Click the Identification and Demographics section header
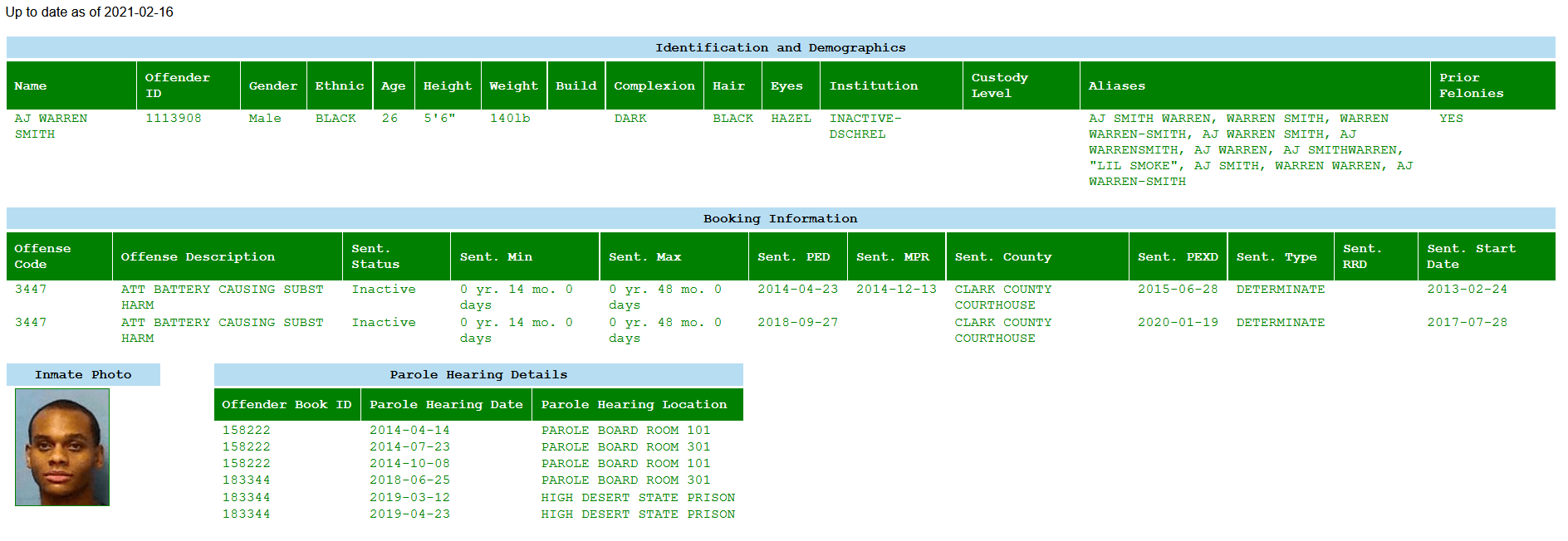1568x541 pixels. (780, 47)
